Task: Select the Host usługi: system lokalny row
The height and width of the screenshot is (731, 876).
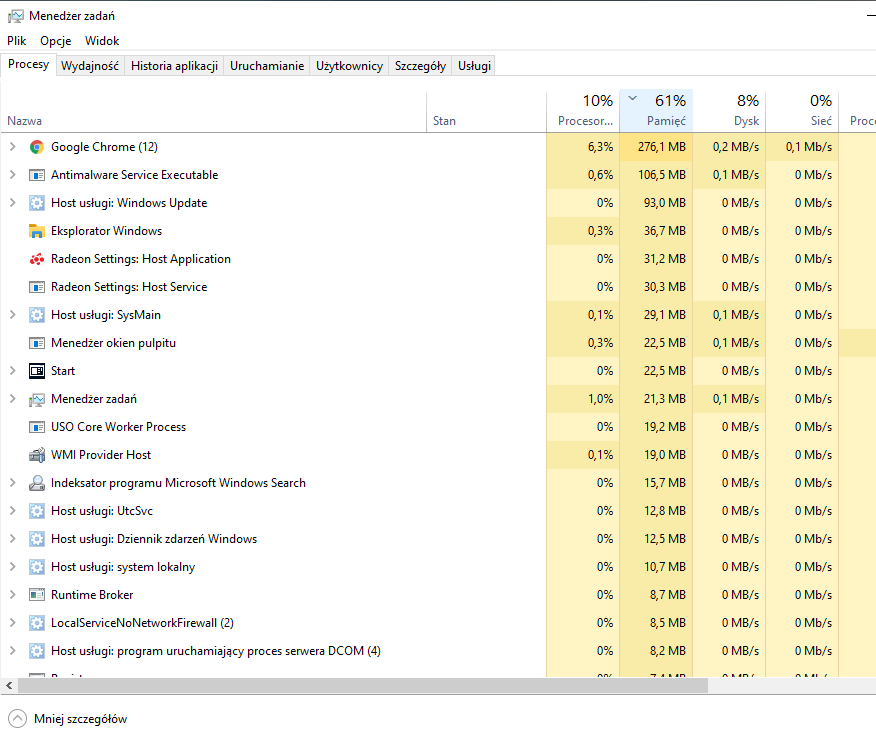Action: 438,567
